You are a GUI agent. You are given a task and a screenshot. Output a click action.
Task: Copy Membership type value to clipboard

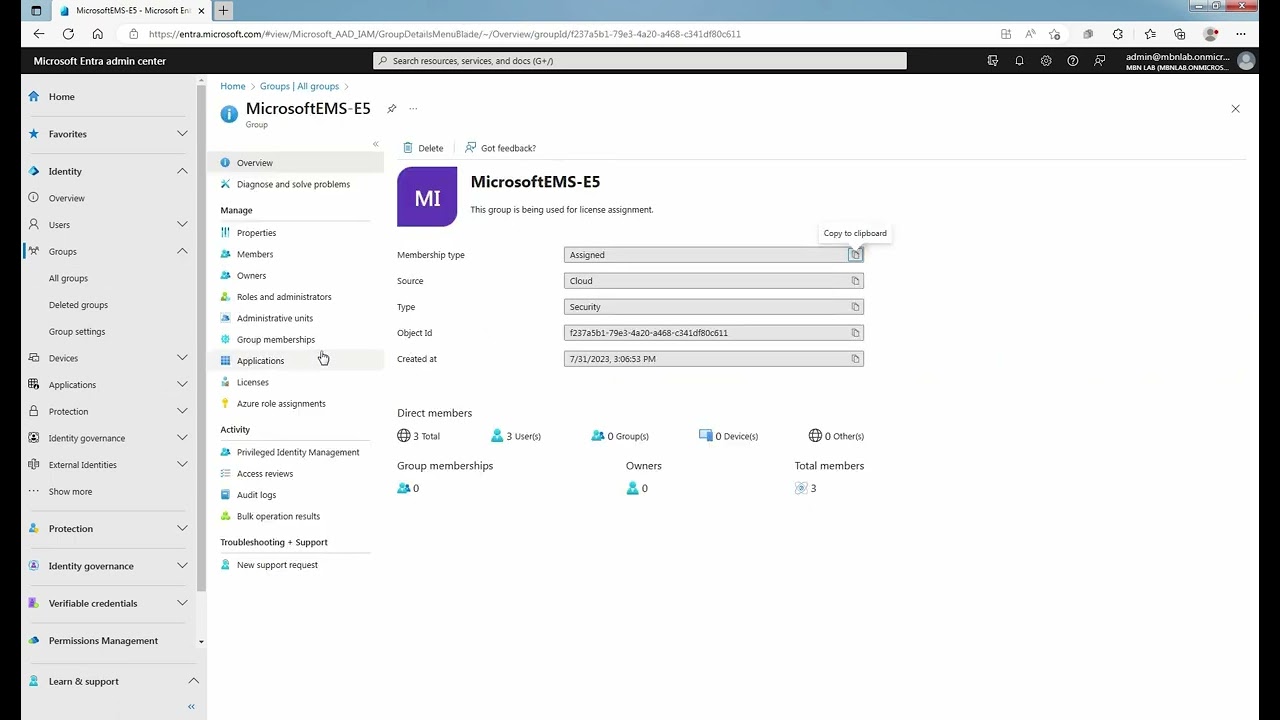(x=855, y=255)
